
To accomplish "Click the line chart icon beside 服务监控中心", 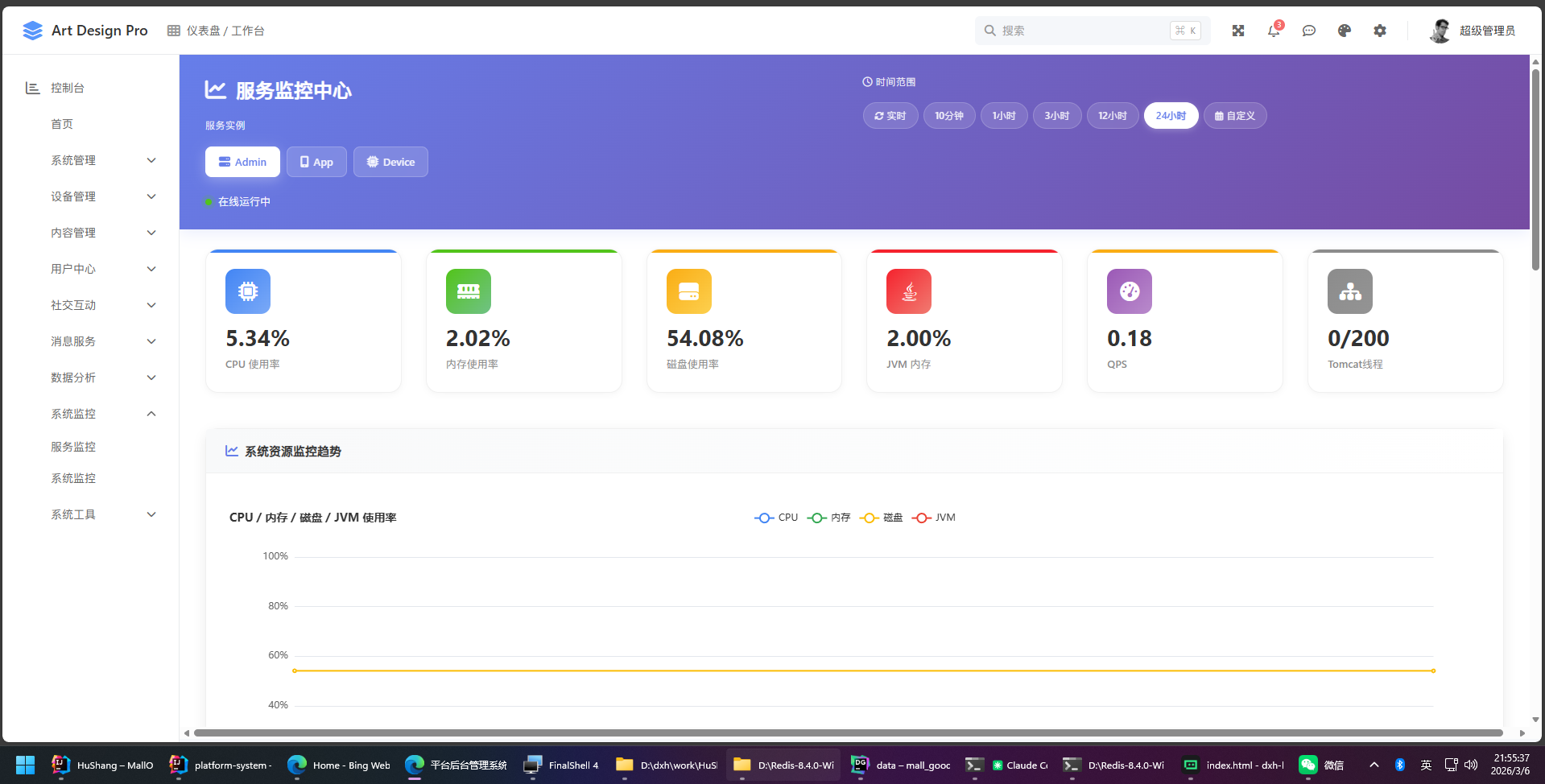I will click(x=214, y=90).
